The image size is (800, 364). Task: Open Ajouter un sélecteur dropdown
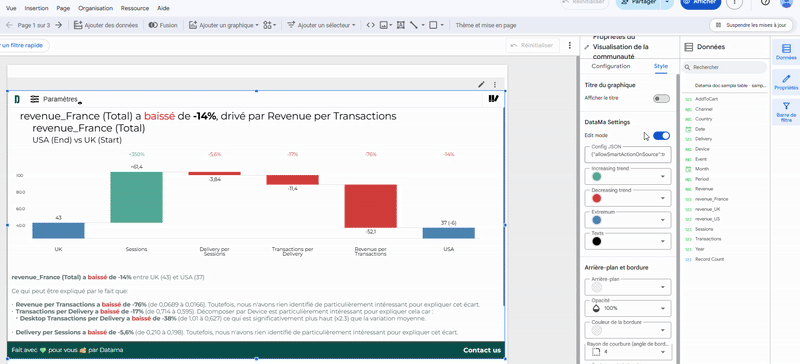pos(321,25)
